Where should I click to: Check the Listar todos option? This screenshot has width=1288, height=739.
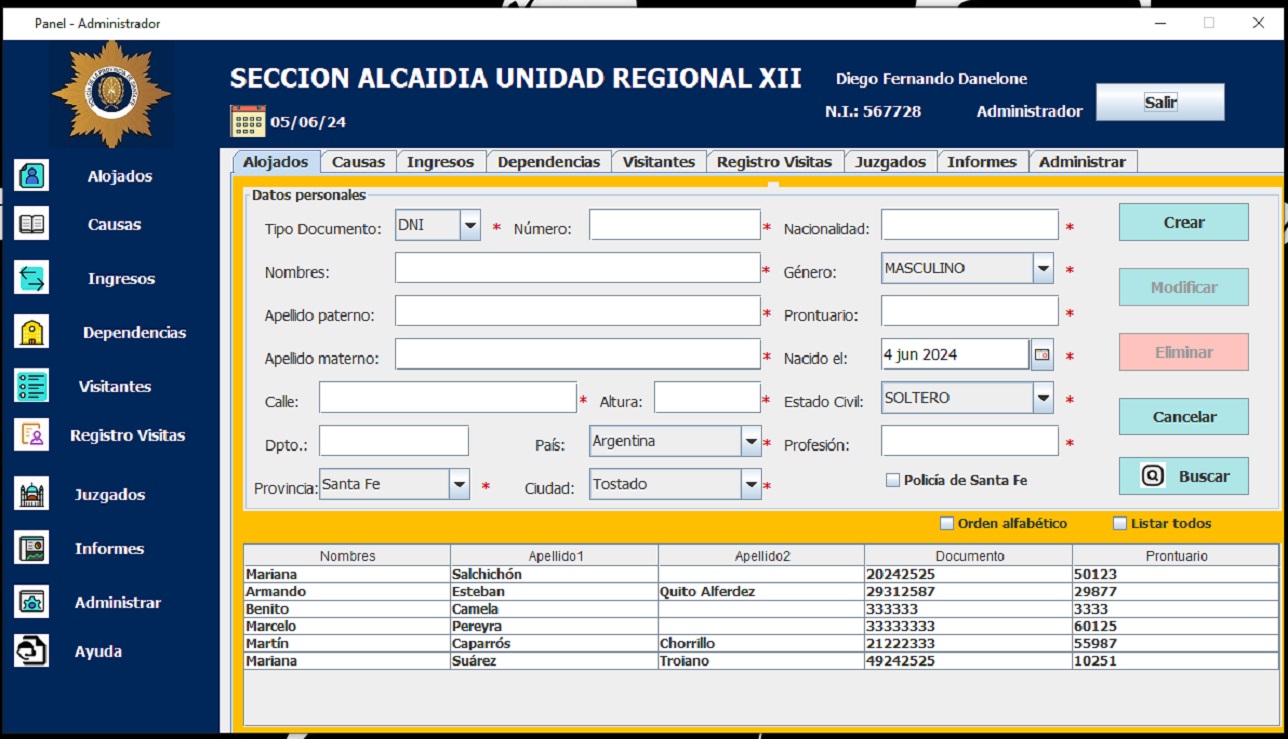tap(1120, 523)
